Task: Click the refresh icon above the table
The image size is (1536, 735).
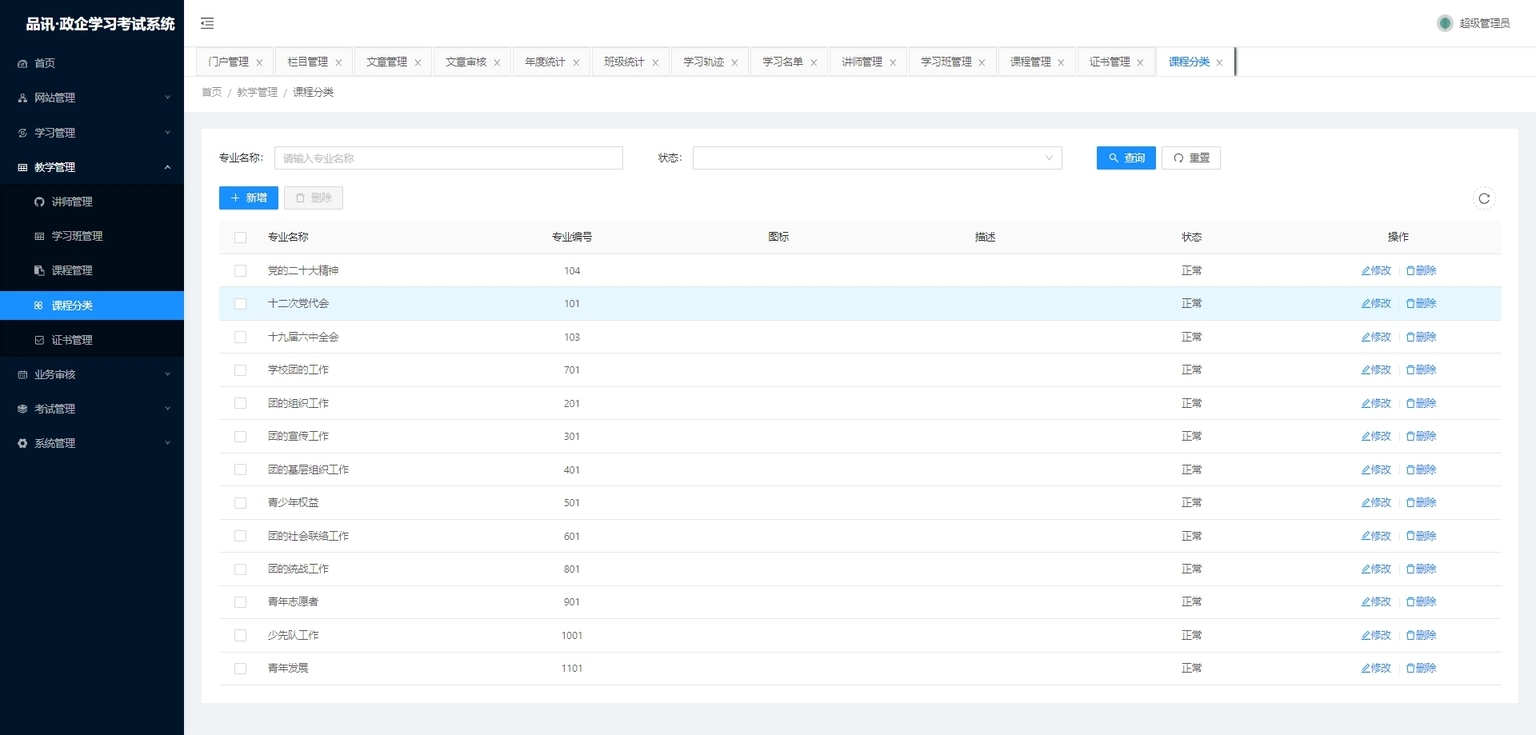Action: [x=1484, y=198]
